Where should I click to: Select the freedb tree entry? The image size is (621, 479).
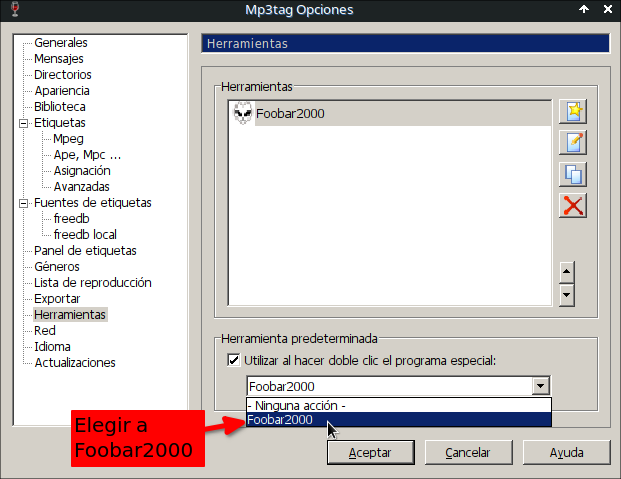tap(72, 219)
